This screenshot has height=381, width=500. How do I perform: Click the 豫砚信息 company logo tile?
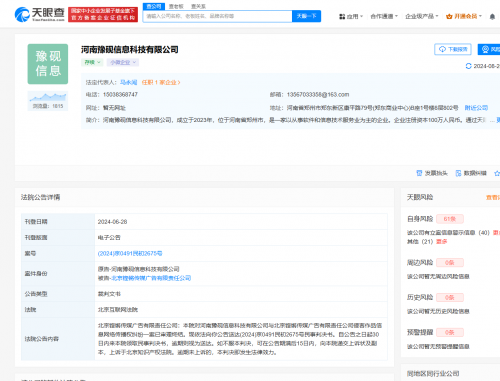coord(48,64)
